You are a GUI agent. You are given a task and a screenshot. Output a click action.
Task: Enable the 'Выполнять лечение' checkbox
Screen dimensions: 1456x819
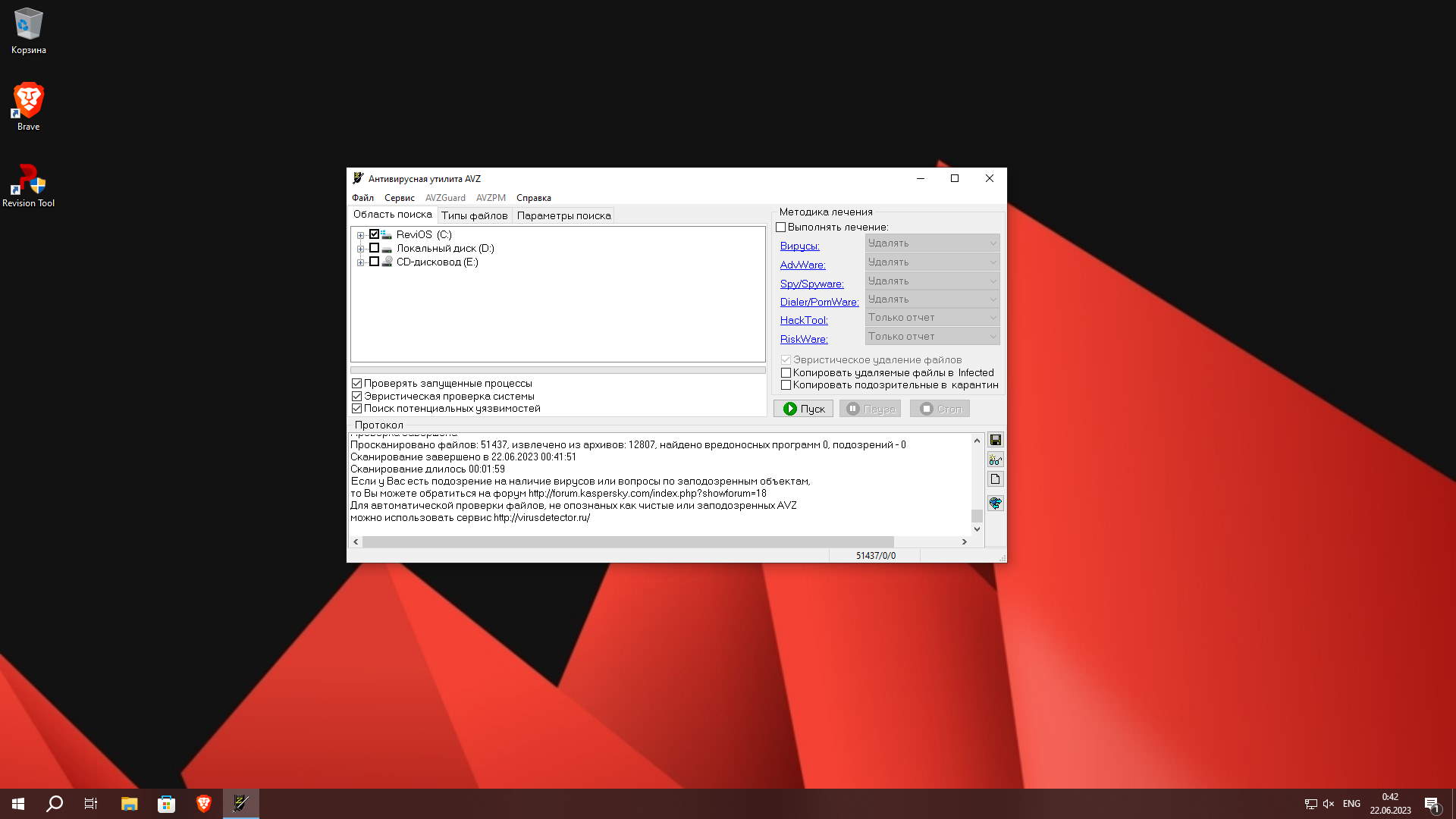(780, 227)
